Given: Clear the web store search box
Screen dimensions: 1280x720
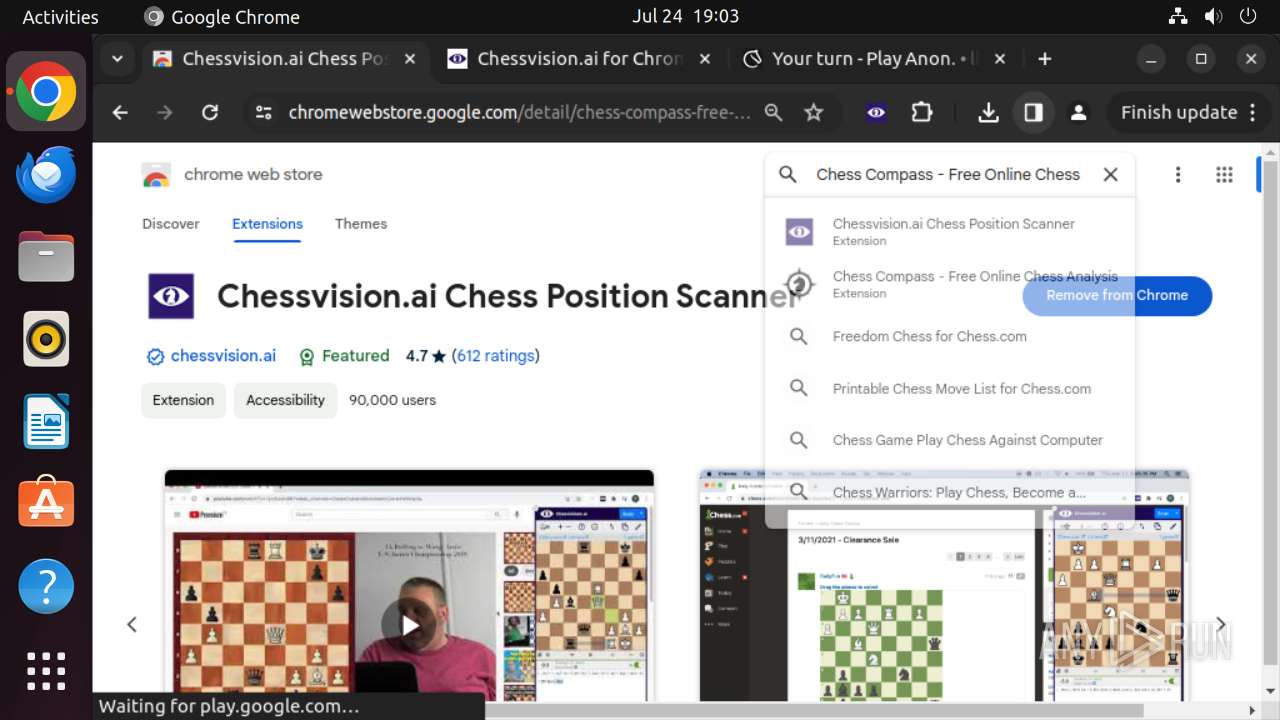Looking at the screenshot, I should pos(1110,174).
